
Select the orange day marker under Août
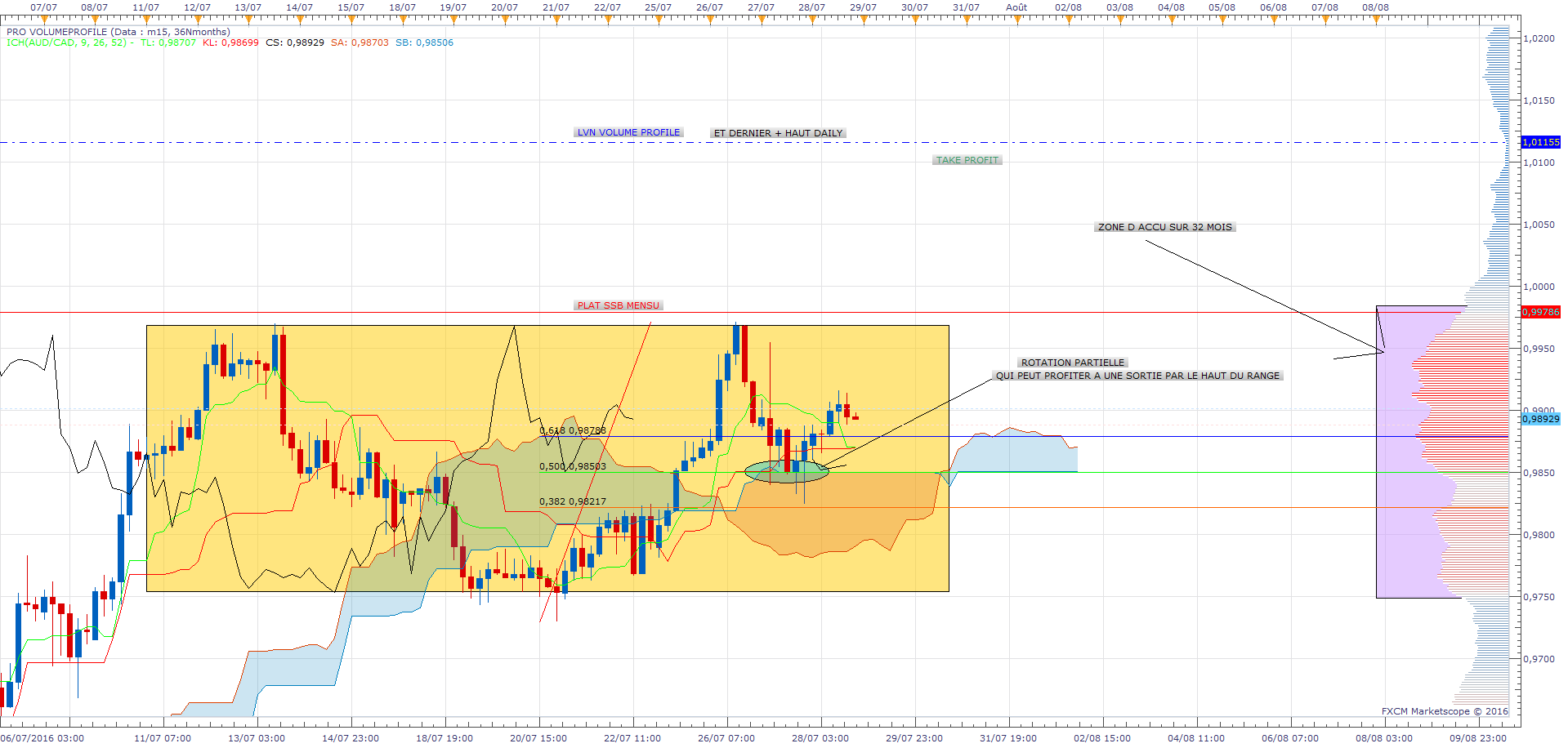pos(1016,17)
